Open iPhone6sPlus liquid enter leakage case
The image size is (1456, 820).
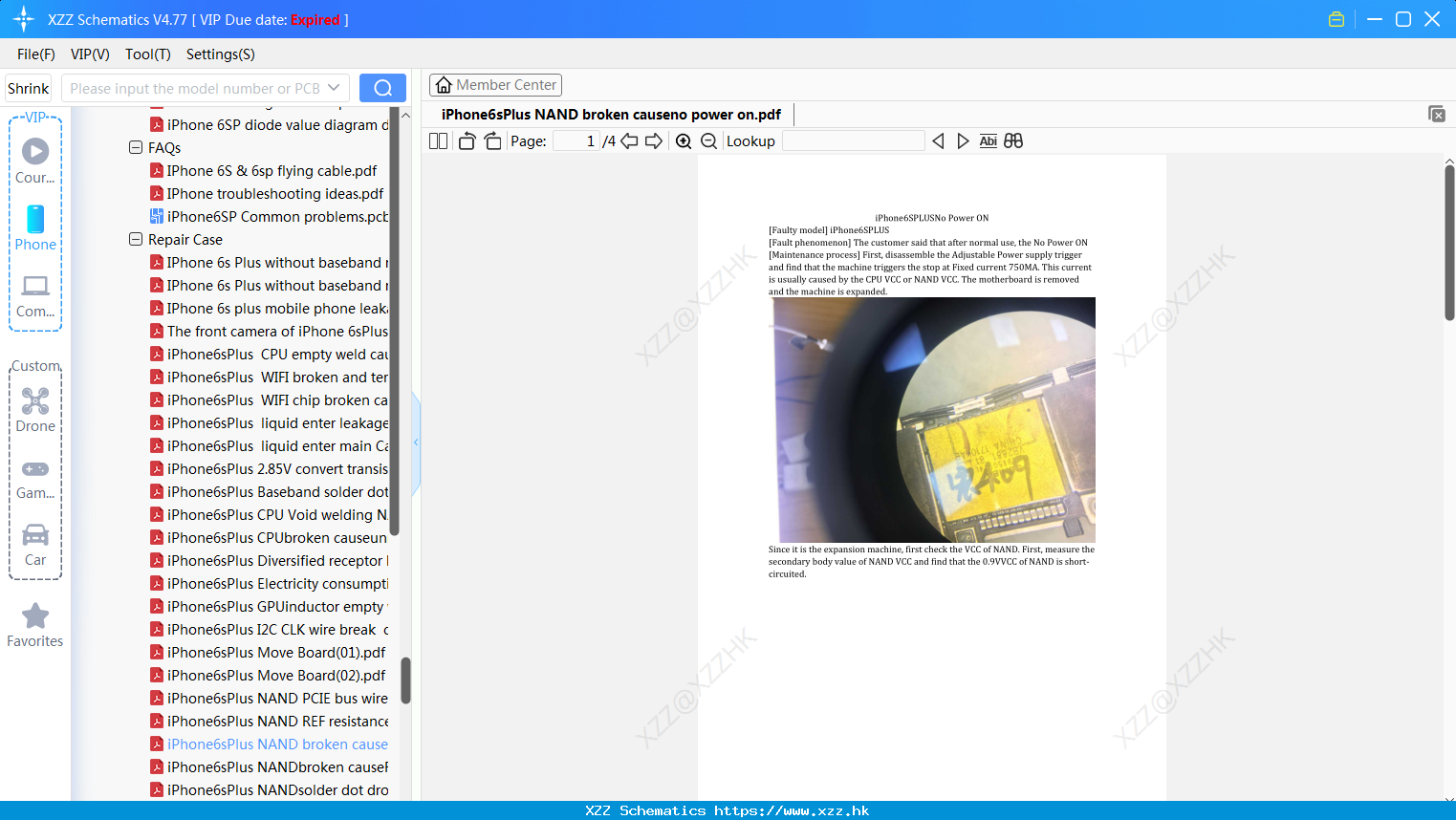click(x=277, y=422)
